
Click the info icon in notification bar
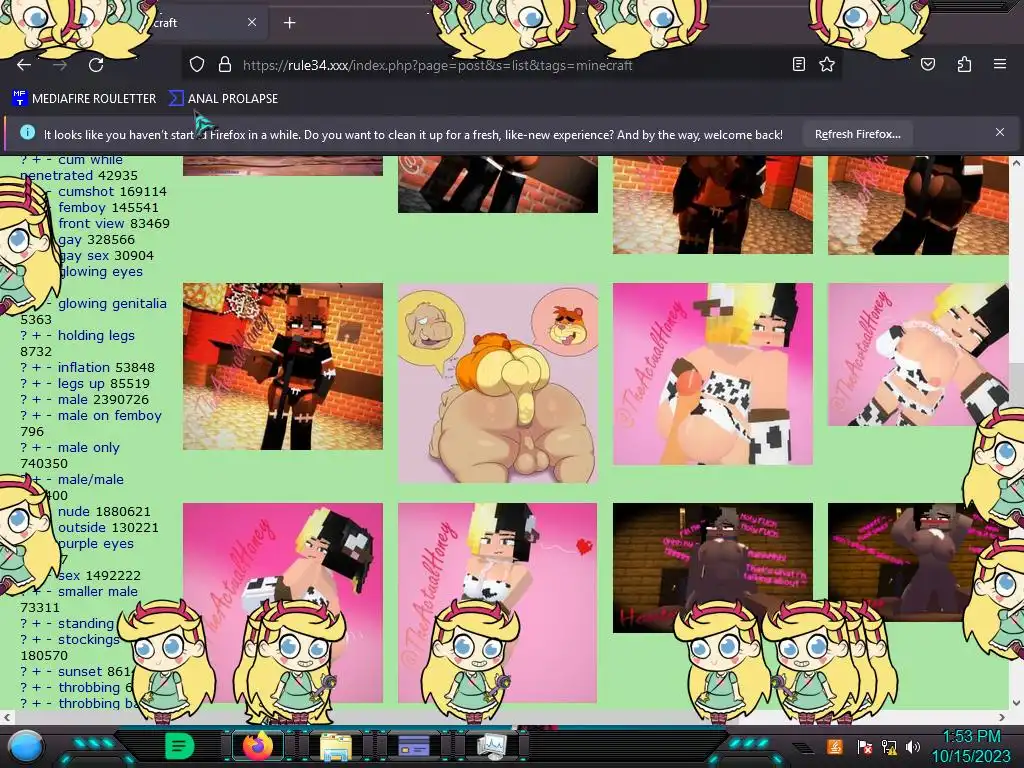(27, 132)
